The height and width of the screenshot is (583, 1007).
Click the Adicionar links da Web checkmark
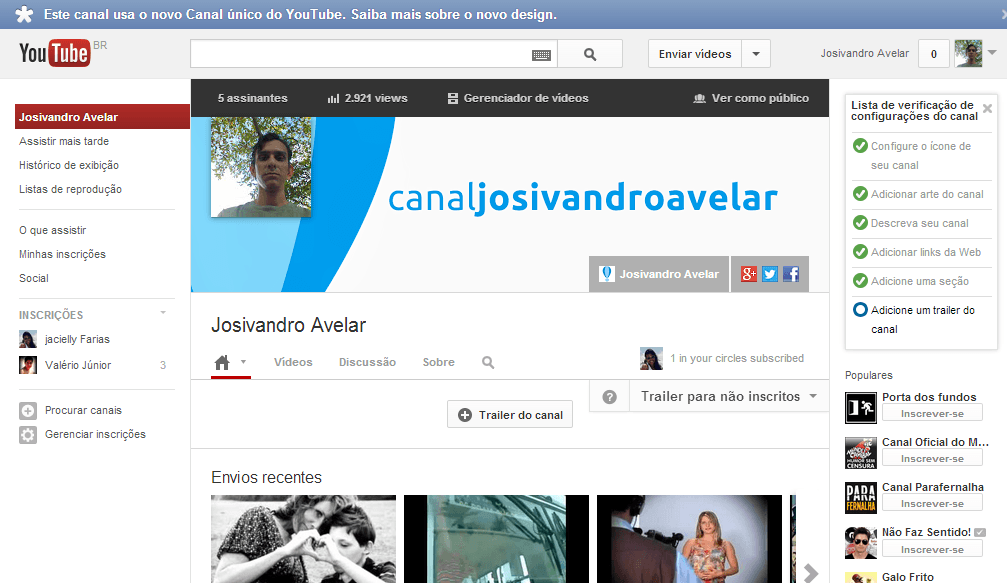point(860,252)
